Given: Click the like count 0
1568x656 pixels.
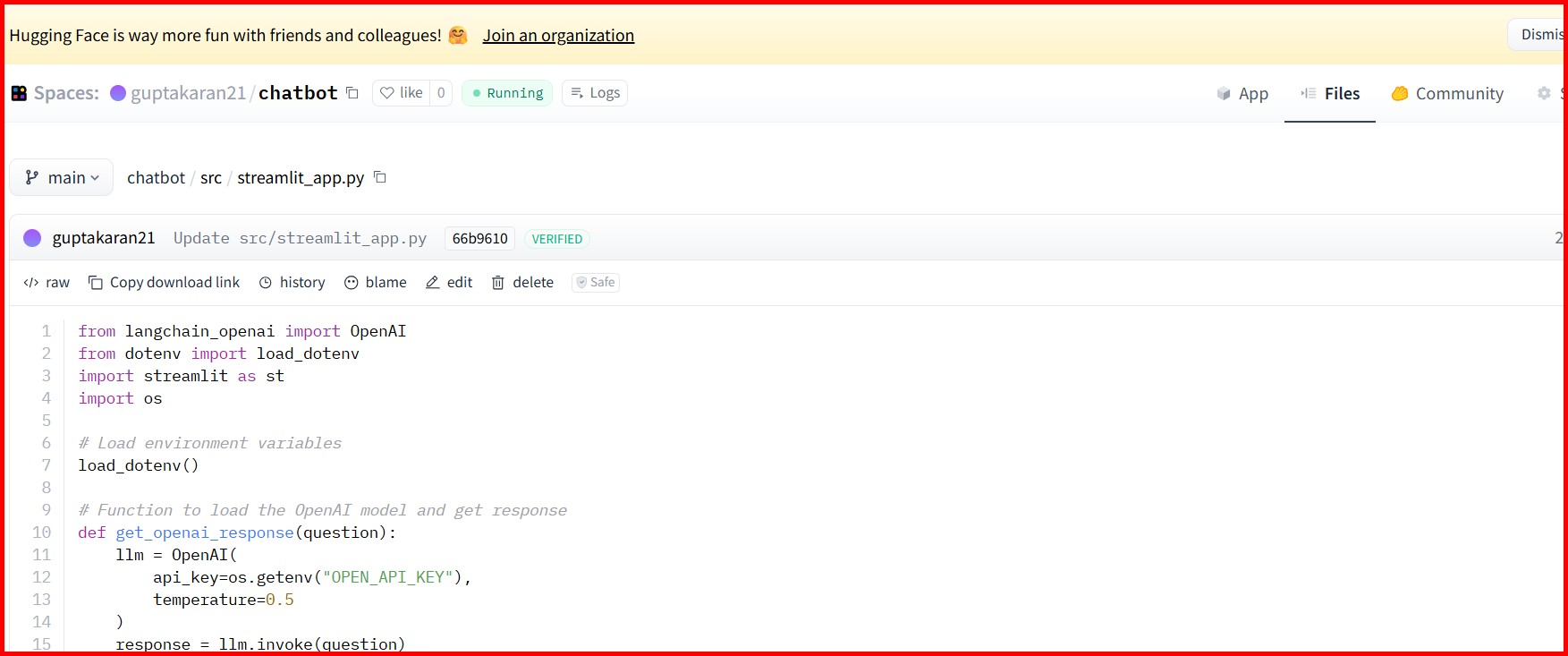Looking at the screenshot, I should [441, 93].
